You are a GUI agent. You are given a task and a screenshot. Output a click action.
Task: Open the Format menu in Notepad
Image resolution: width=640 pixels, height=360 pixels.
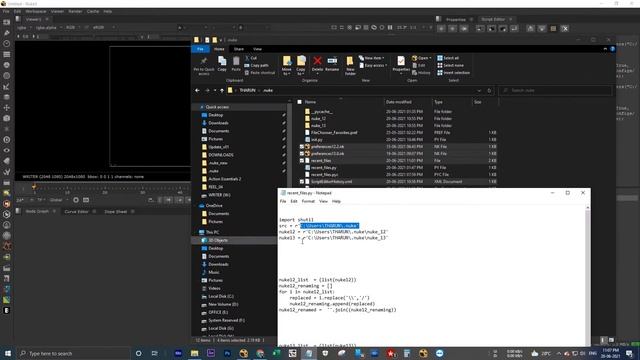(x=308, y=201)
